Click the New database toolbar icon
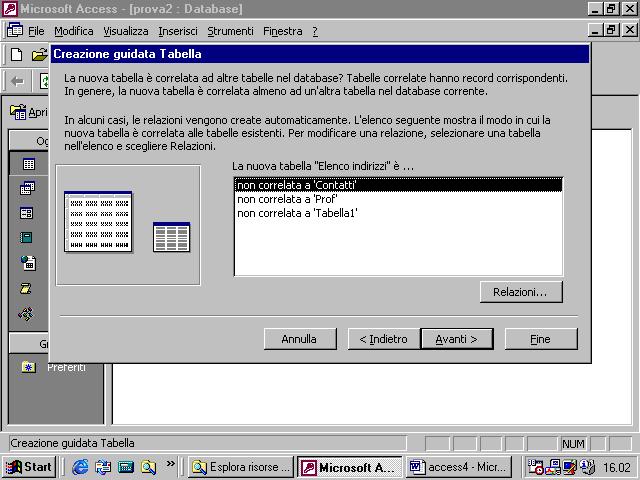Viewport: 640px width, 480px height. 17,54
